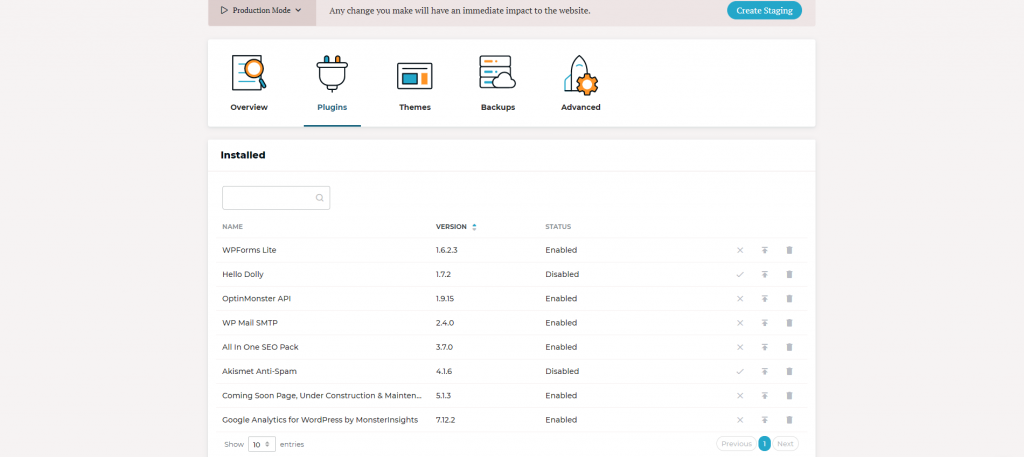Screen dimensions: 1024x457
Task: Click the Disabled status of Akismet Anti-Spam
Action: coord(562,371)
